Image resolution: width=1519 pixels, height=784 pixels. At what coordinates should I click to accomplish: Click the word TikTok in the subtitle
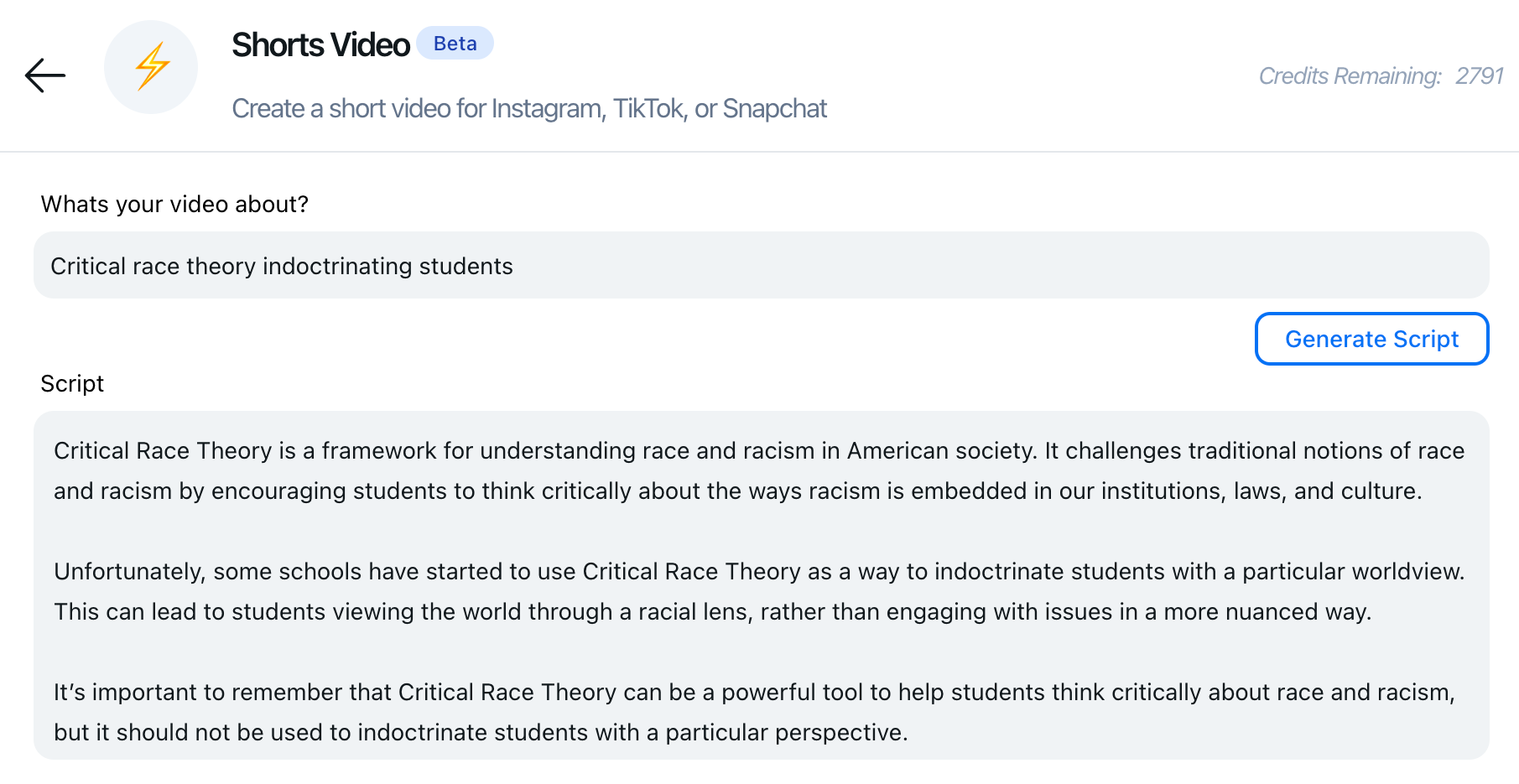pyautogui.click(x=648, y=109)
